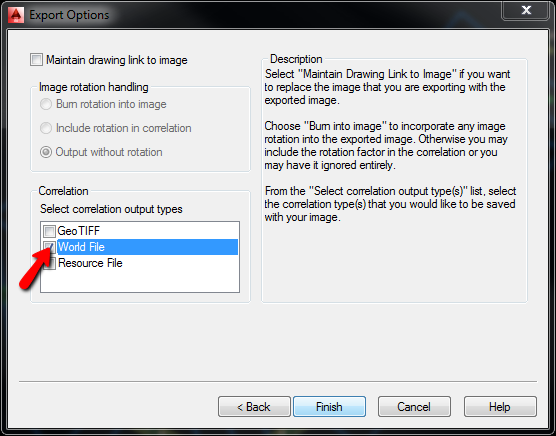Enable Maintain drawing link to image checkbox
The height and width of the screenshot is (436, 556).
click(37, 60)
